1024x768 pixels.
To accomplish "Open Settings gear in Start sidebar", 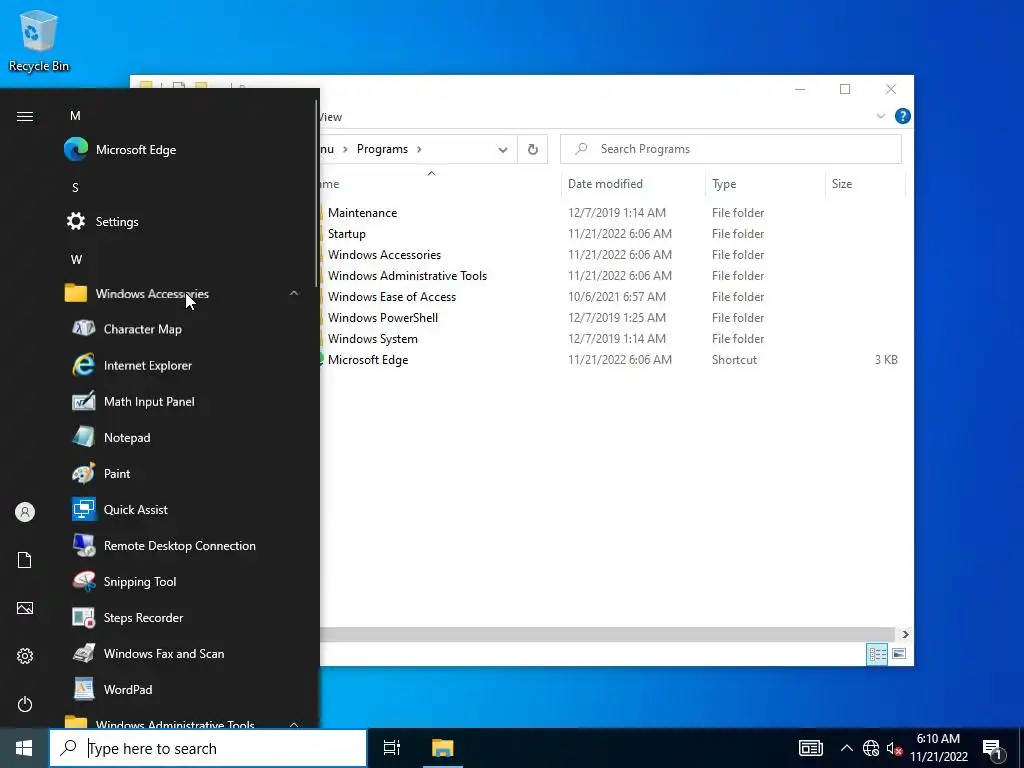I will [x=25, y=656].
